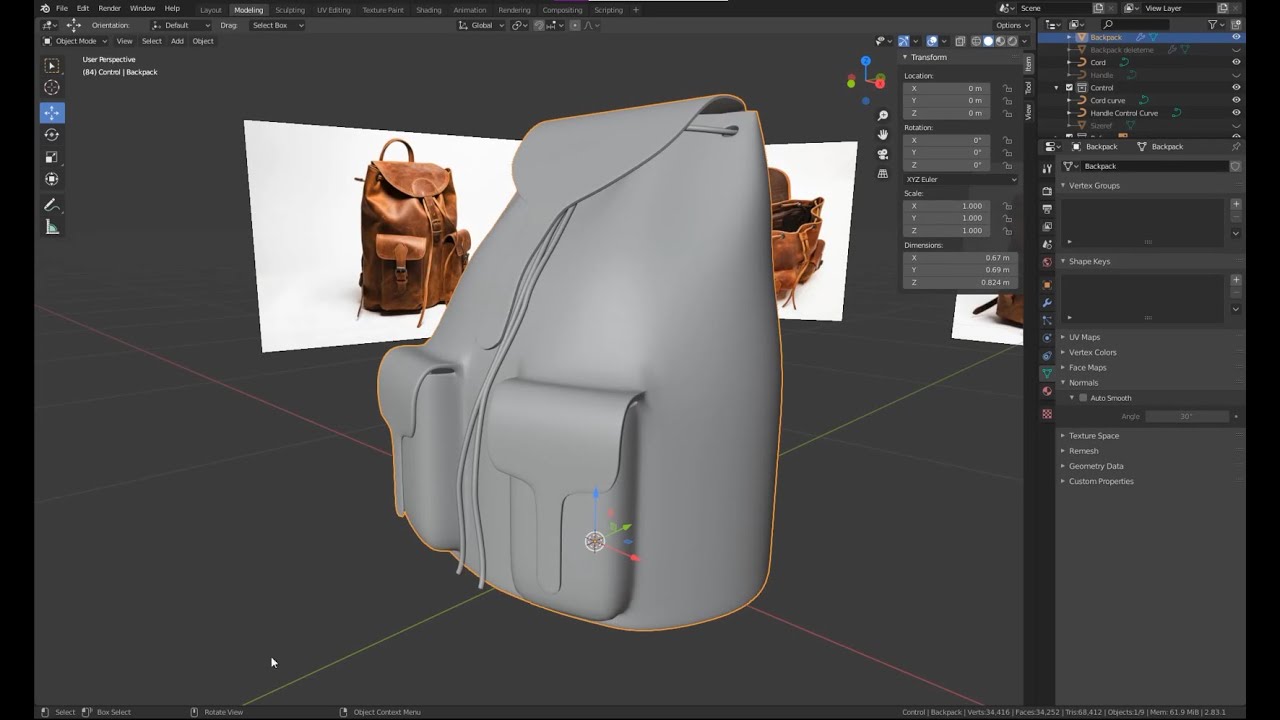Toggle X-ray display mode

[x=960, y=41]
